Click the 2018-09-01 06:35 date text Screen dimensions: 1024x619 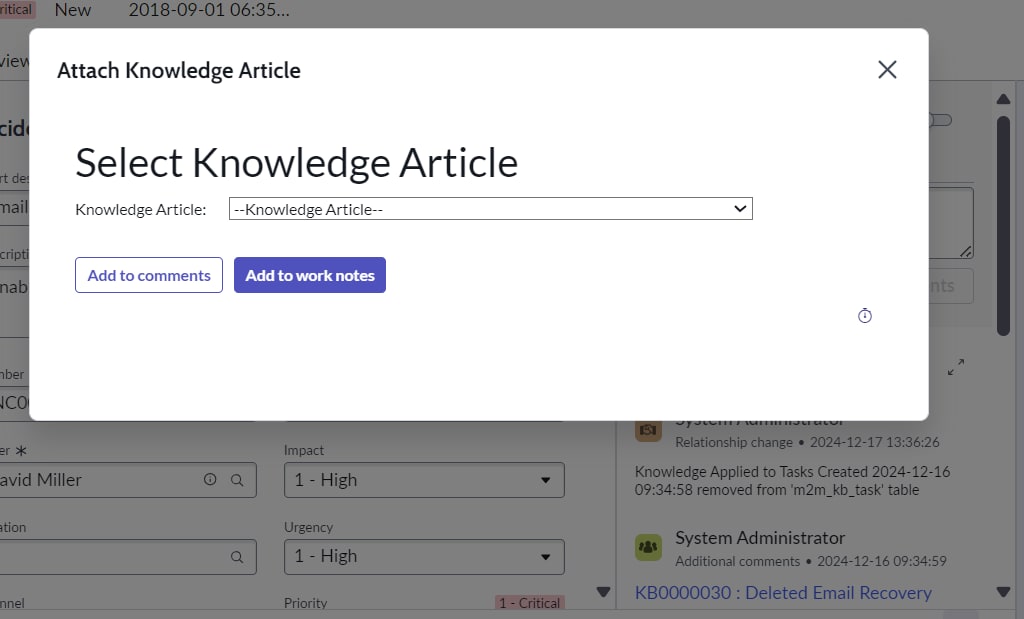click(x=209, y=10)
